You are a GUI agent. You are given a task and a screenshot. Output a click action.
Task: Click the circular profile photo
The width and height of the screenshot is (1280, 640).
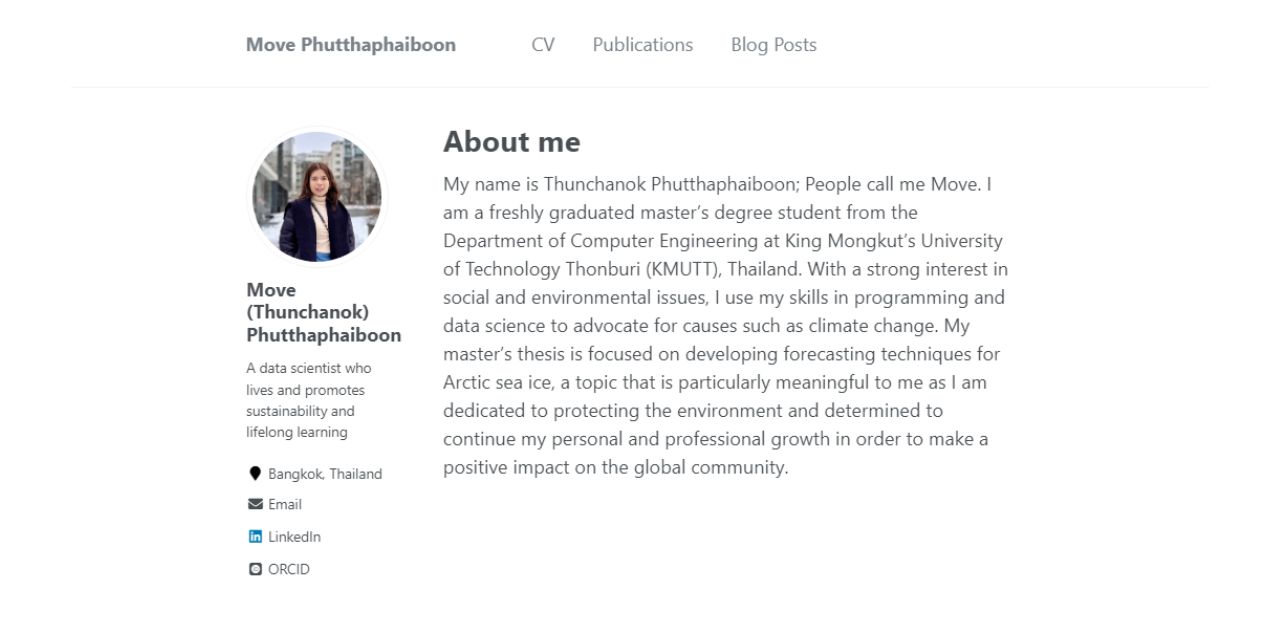pos(315,197)
